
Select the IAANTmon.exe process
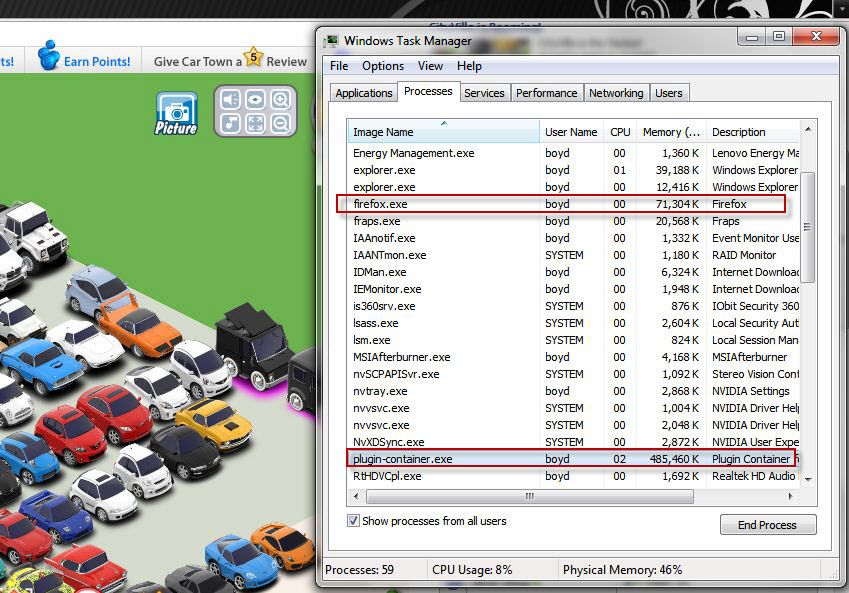574,255
